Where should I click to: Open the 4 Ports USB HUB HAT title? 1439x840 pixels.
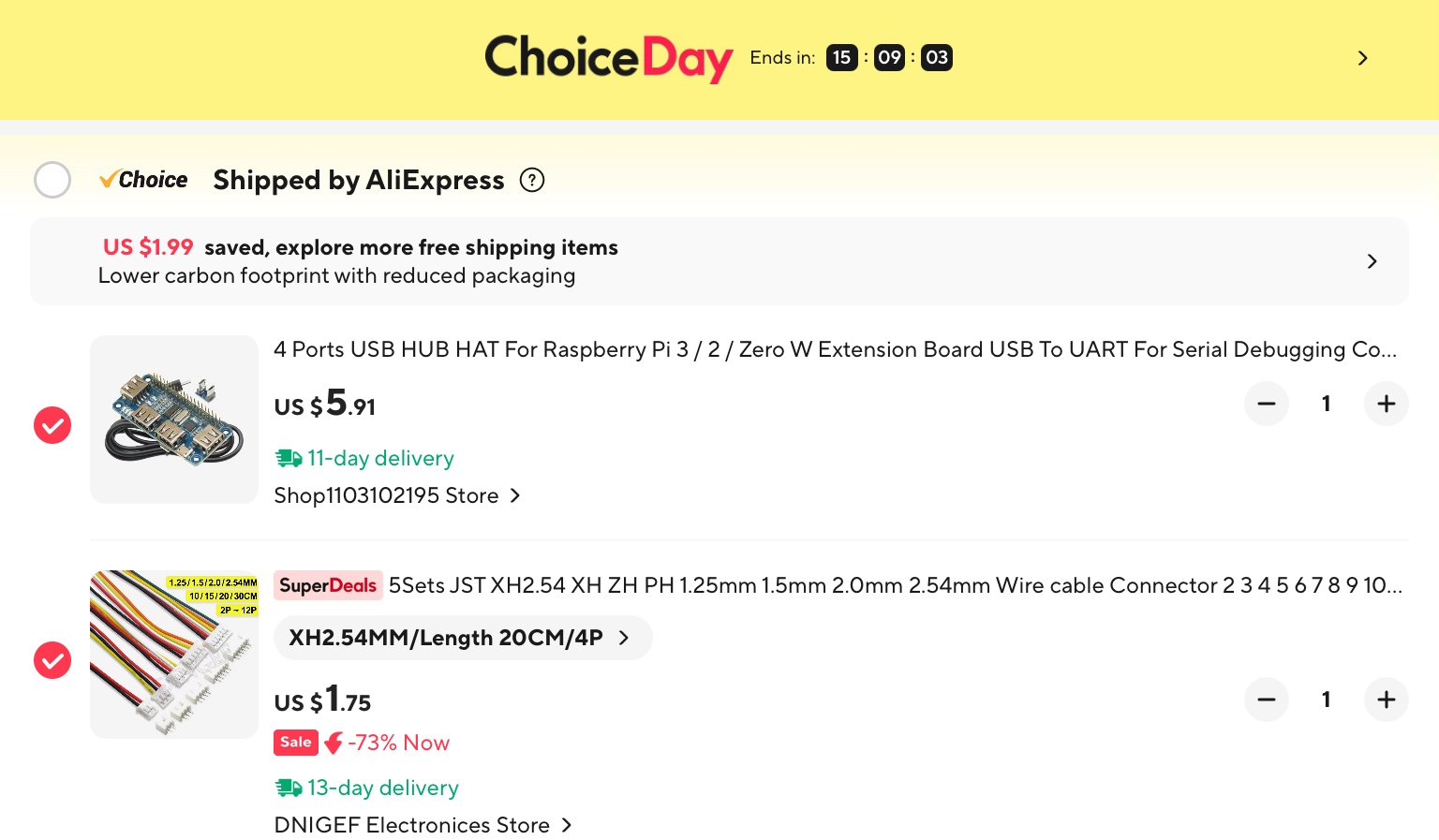click(834, 349)
